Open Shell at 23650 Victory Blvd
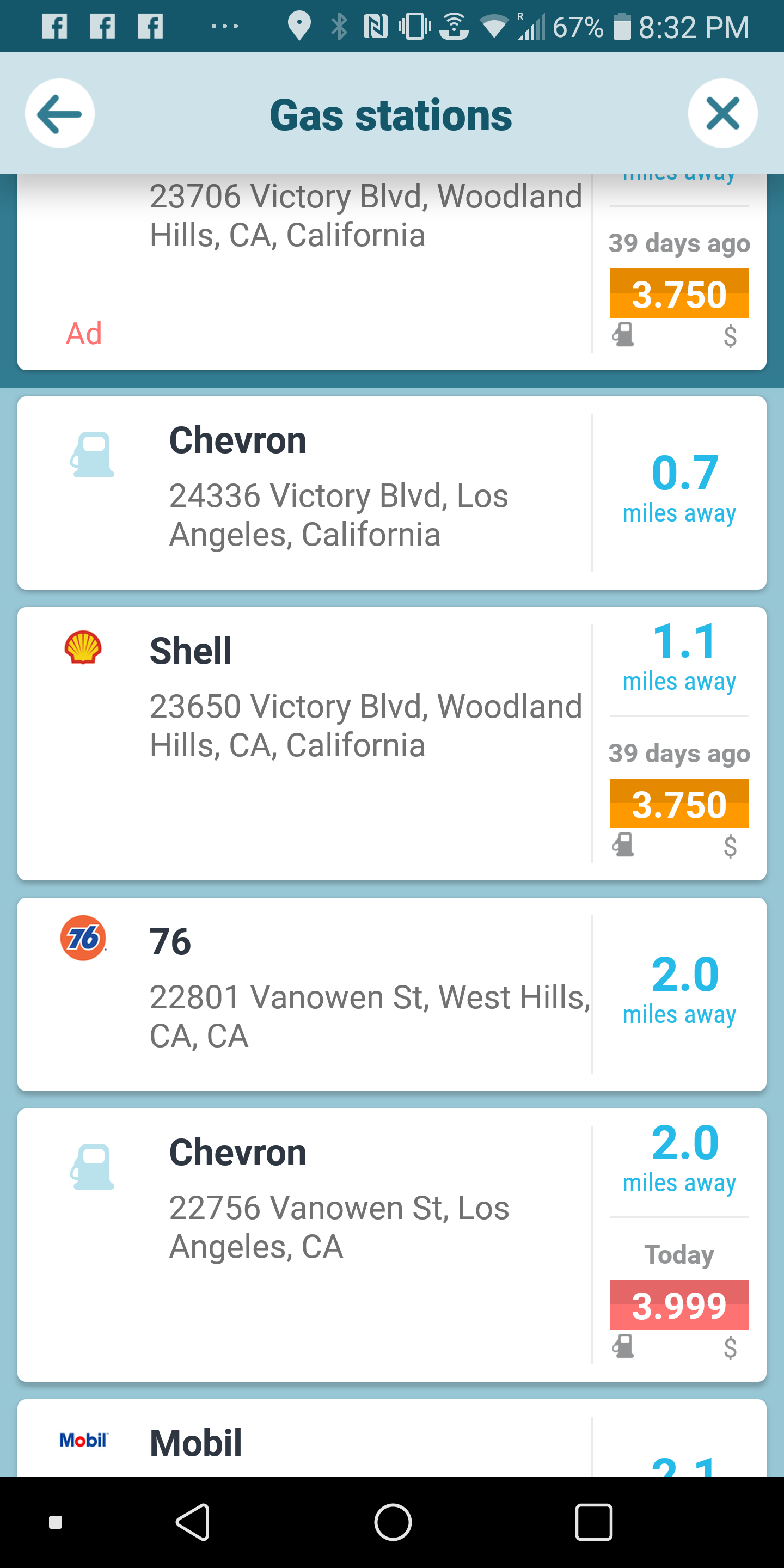Viewport: 784px width, 1568px height. (x=392, y=744)
